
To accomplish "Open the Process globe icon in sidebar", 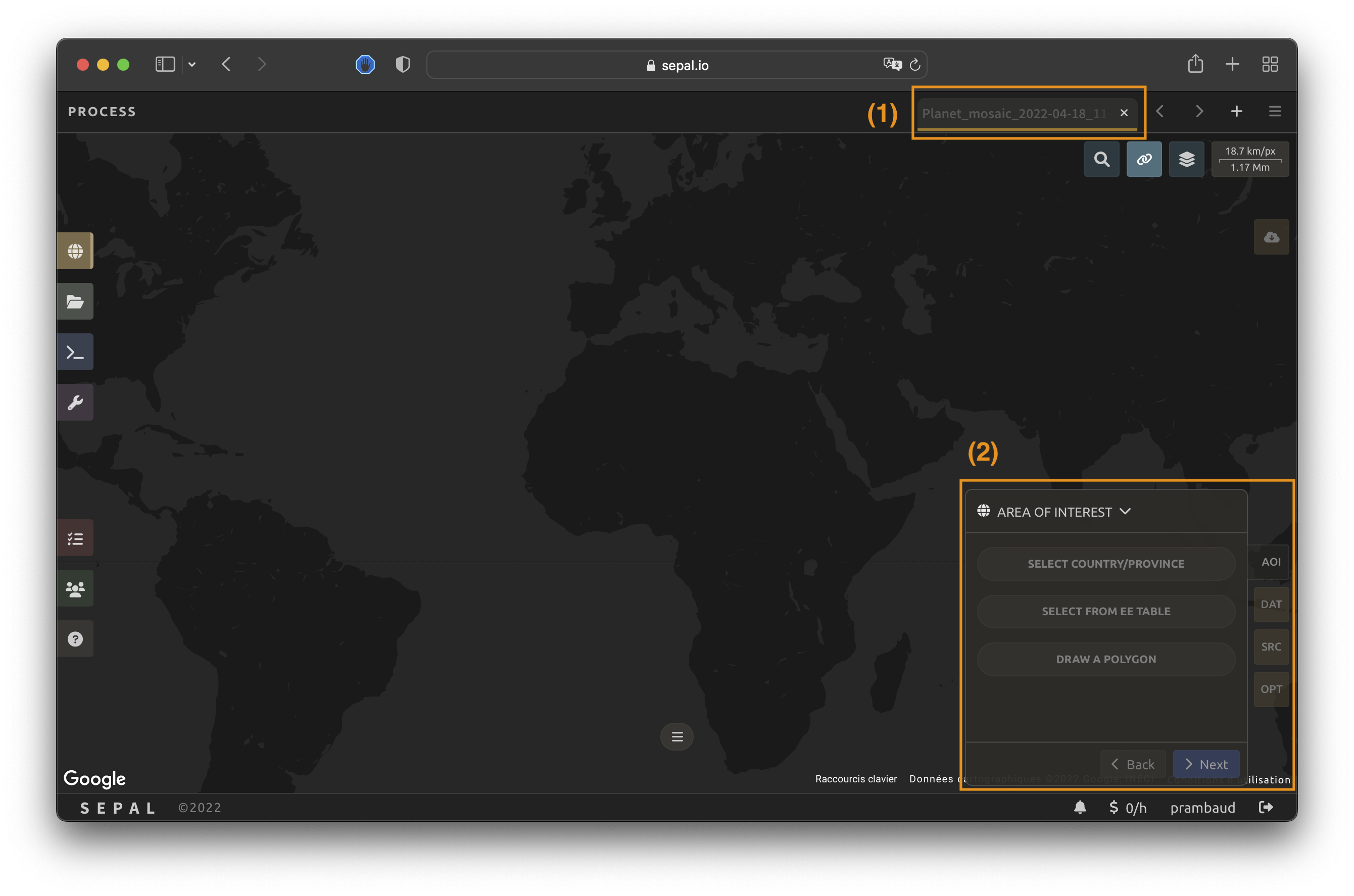I will (75, 251).
